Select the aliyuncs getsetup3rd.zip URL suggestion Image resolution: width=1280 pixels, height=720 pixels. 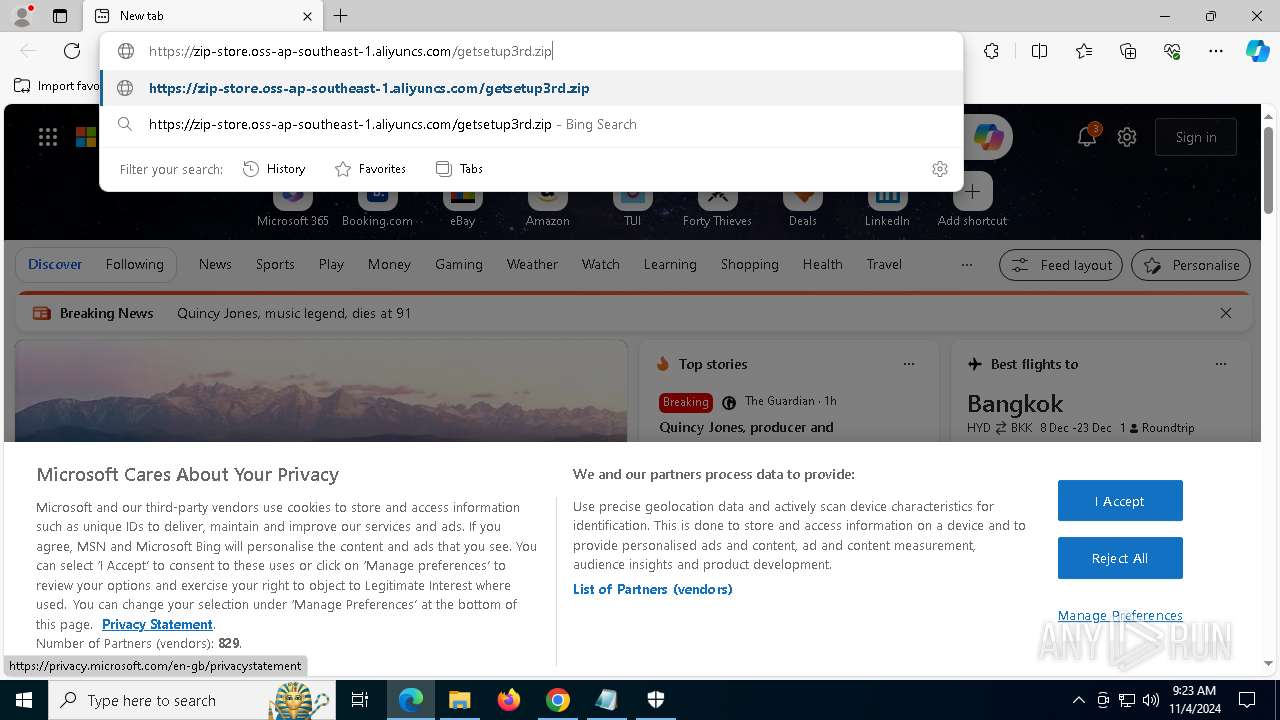pyautogui.click(x=531, y=88)
